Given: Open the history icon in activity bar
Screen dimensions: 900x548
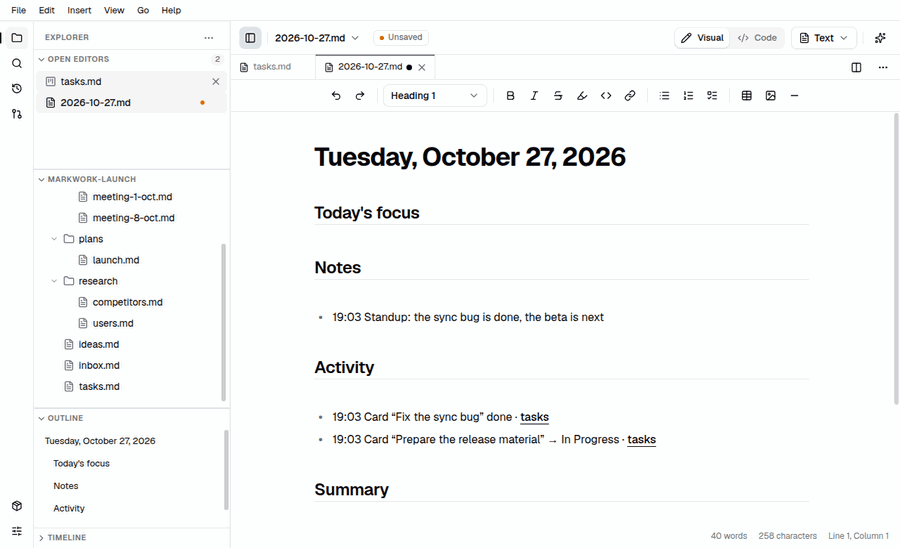Looking at the screenshot, I should (17, 88).
